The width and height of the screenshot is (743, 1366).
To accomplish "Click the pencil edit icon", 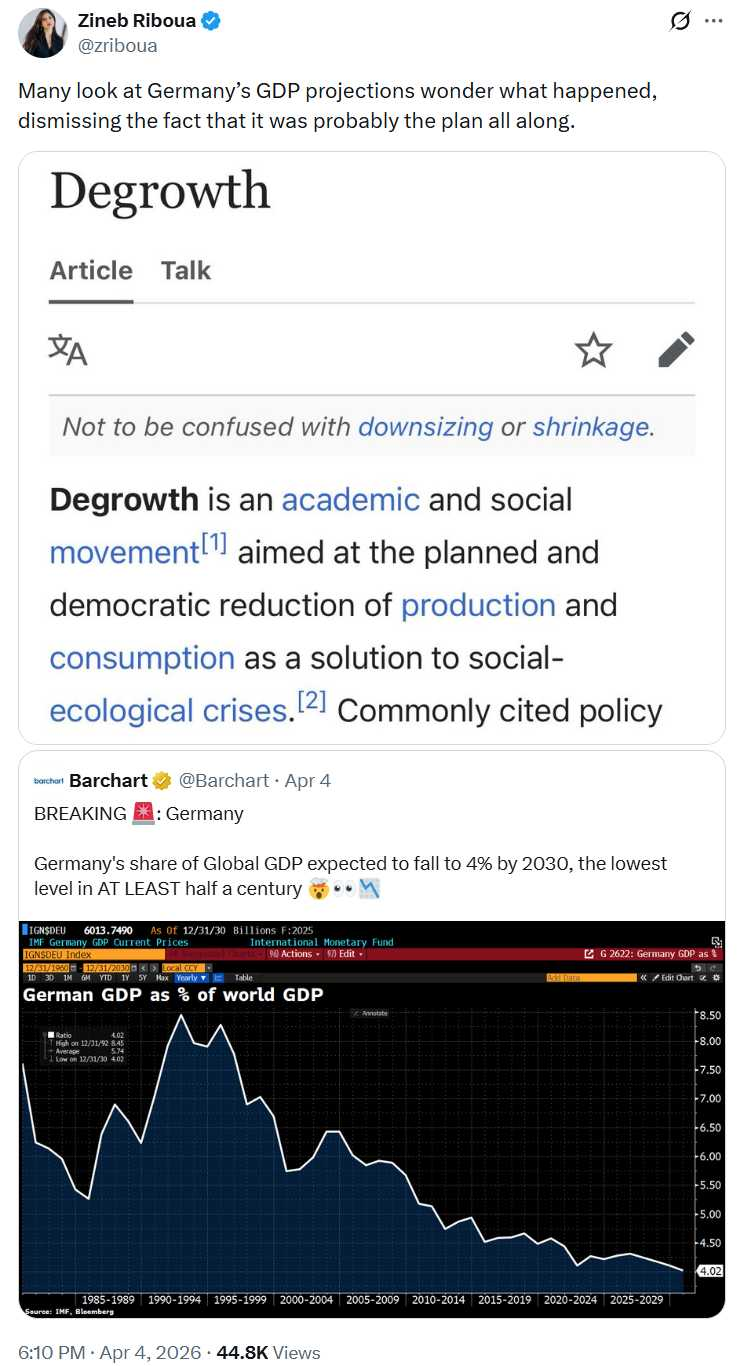I will click(x=676, y=350).
